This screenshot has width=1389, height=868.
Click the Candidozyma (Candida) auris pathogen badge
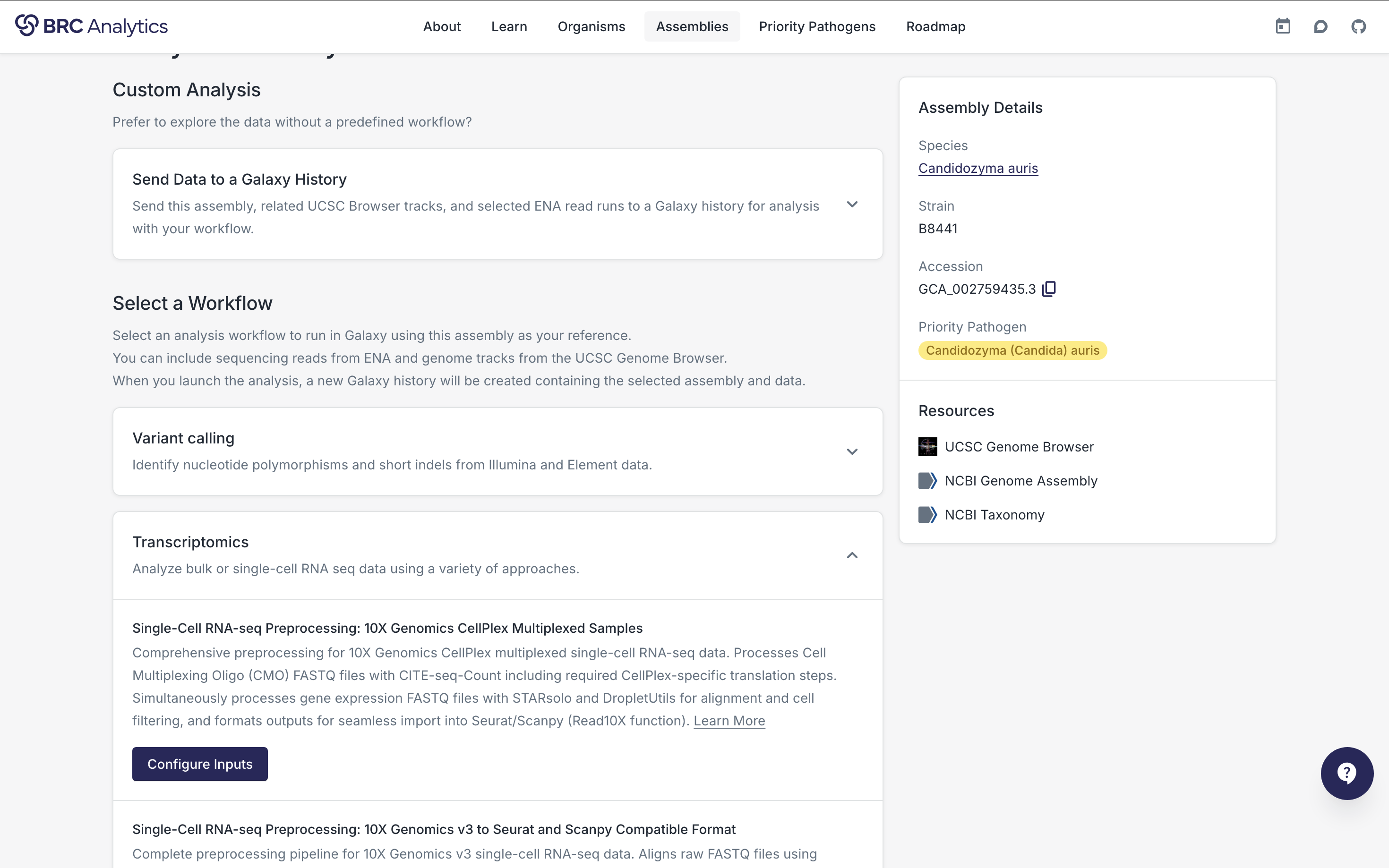1012,350
